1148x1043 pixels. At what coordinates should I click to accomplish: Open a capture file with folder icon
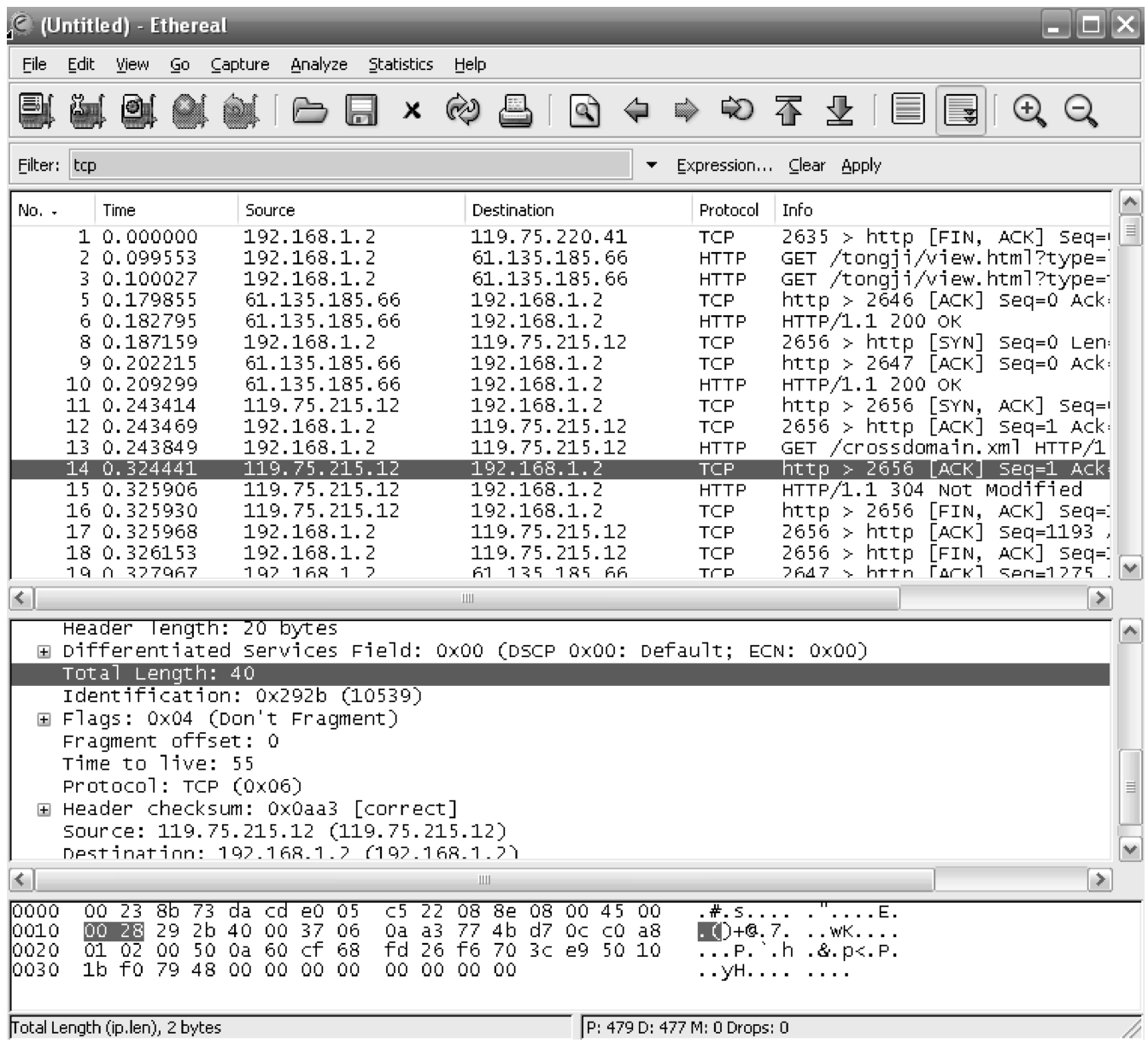(309, 111)
